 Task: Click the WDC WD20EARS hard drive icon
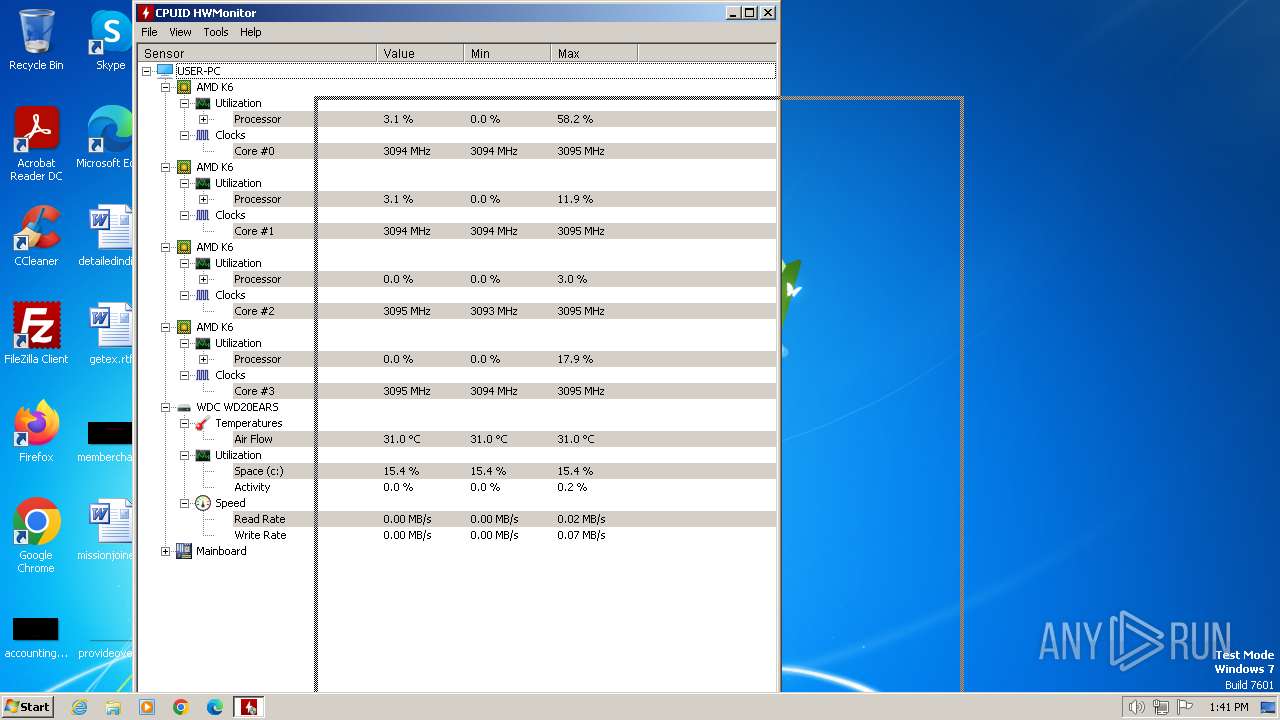(184, 407)
